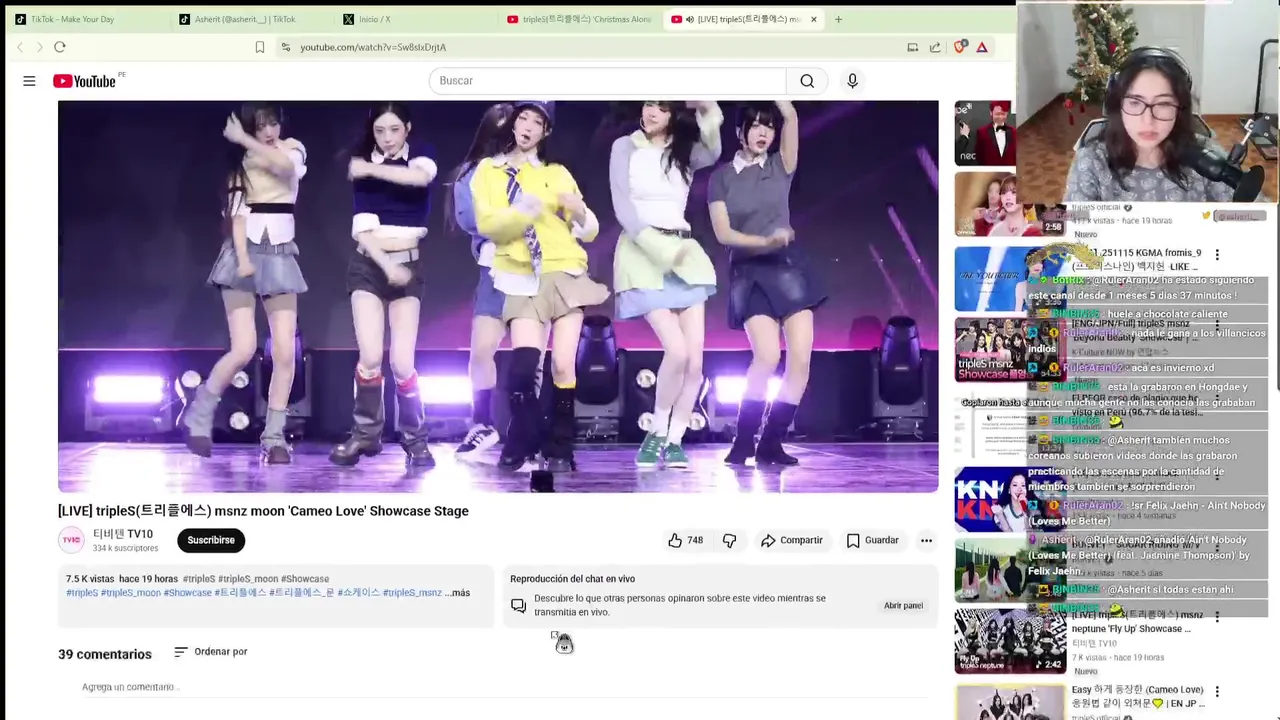Bookmark this page with the bookmark icon
The height and width of the screenshot is (720, 1280).
coord(260,47)
